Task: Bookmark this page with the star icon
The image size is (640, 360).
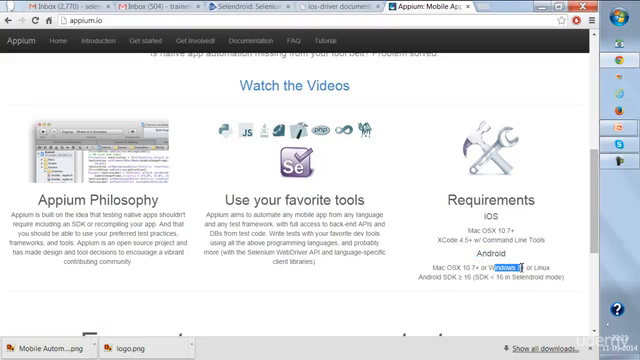Action: click(562, 20)
